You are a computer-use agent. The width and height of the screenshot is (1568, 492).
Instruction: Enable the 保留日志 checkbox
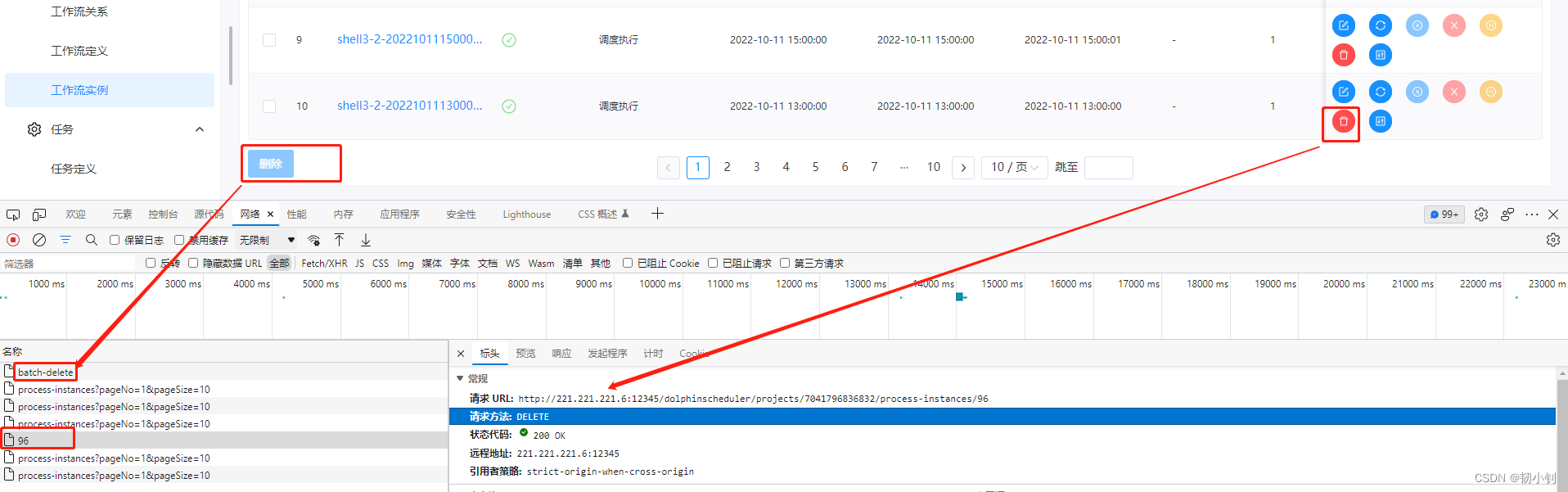[x=115, y=240]
